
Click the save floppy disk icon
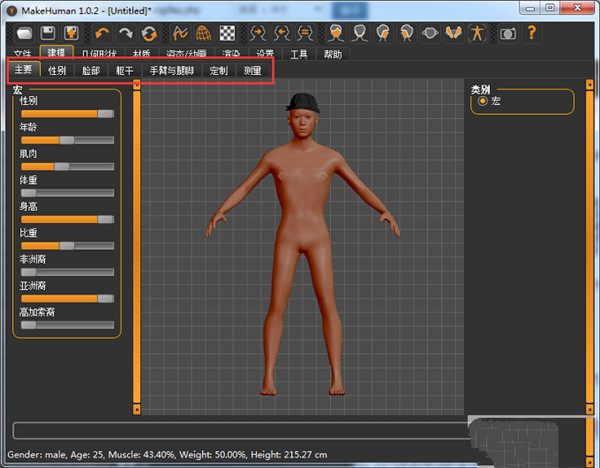(46, 32)
